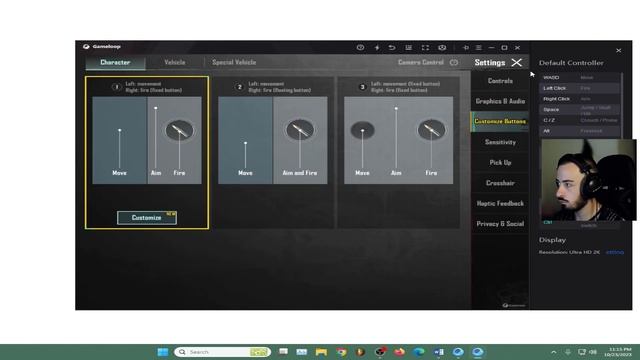Click the Gameloop pin window icon
The image size is (640, 360).
(466, 47)
